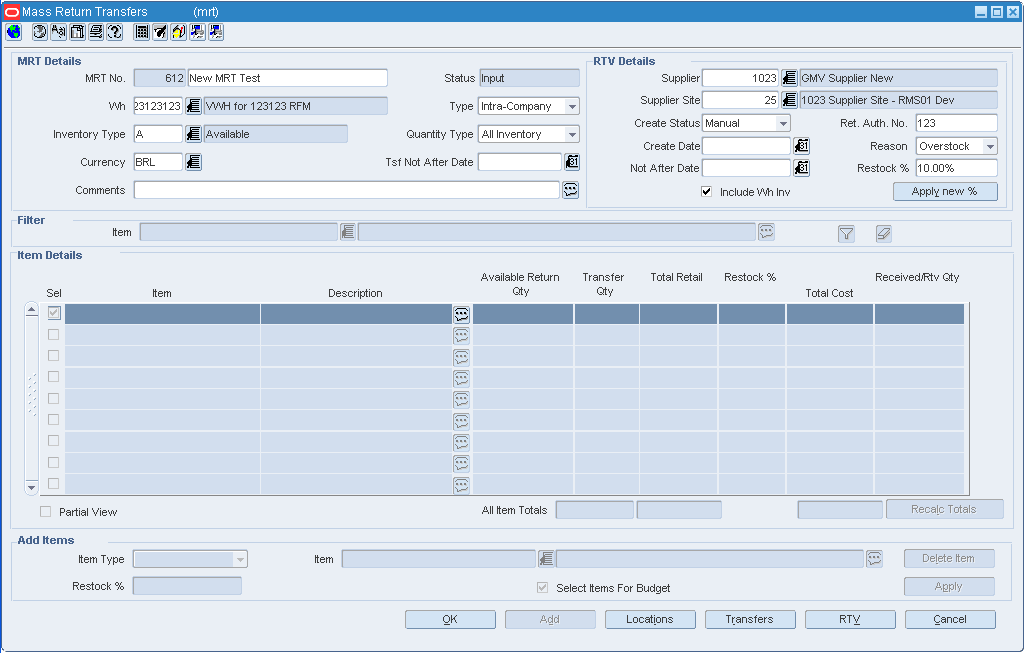The height and width of the screenshot is (653, 1025).
Task: Apply the item filter using the funnel icon
Action: click(846, 232)
